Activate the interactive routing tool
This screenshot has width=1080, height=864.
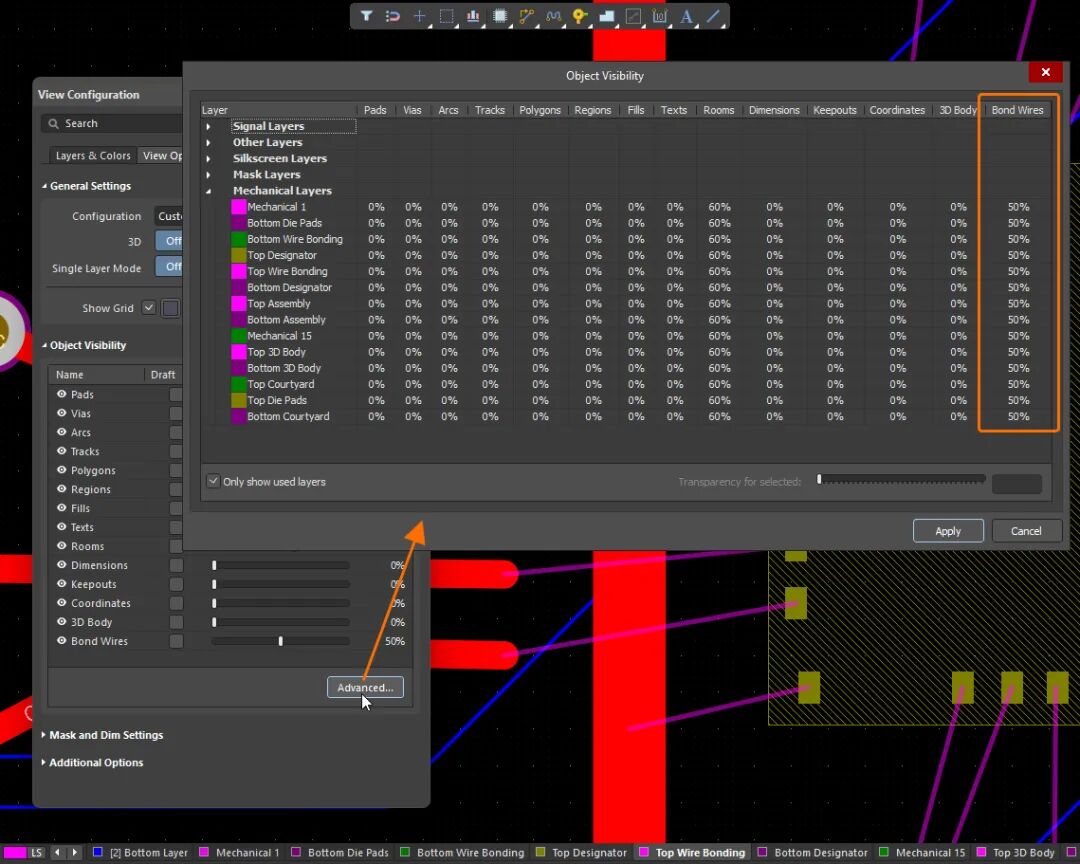(x=527, y=16)
